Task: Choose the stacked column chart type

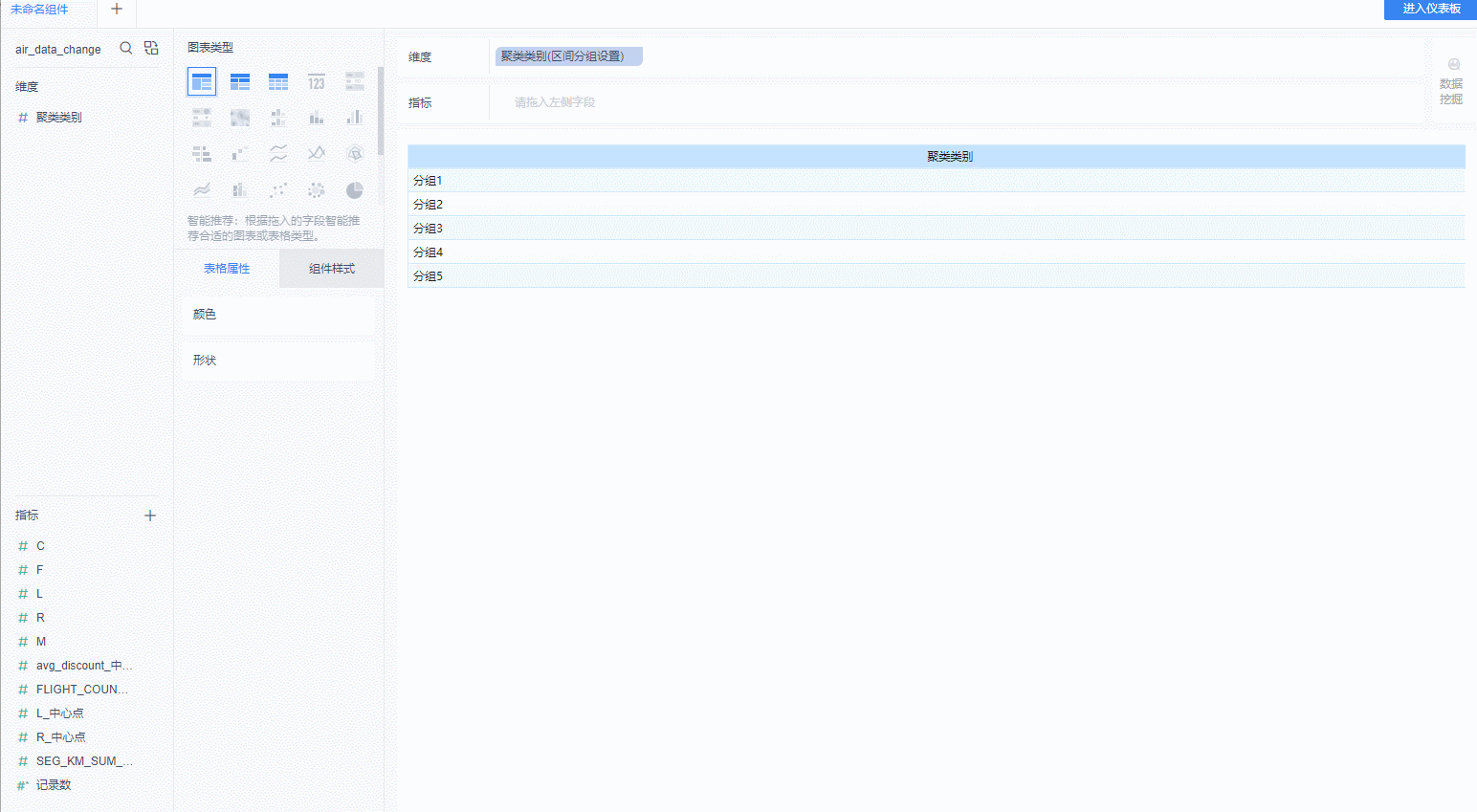Action: (x=317, y=118)
